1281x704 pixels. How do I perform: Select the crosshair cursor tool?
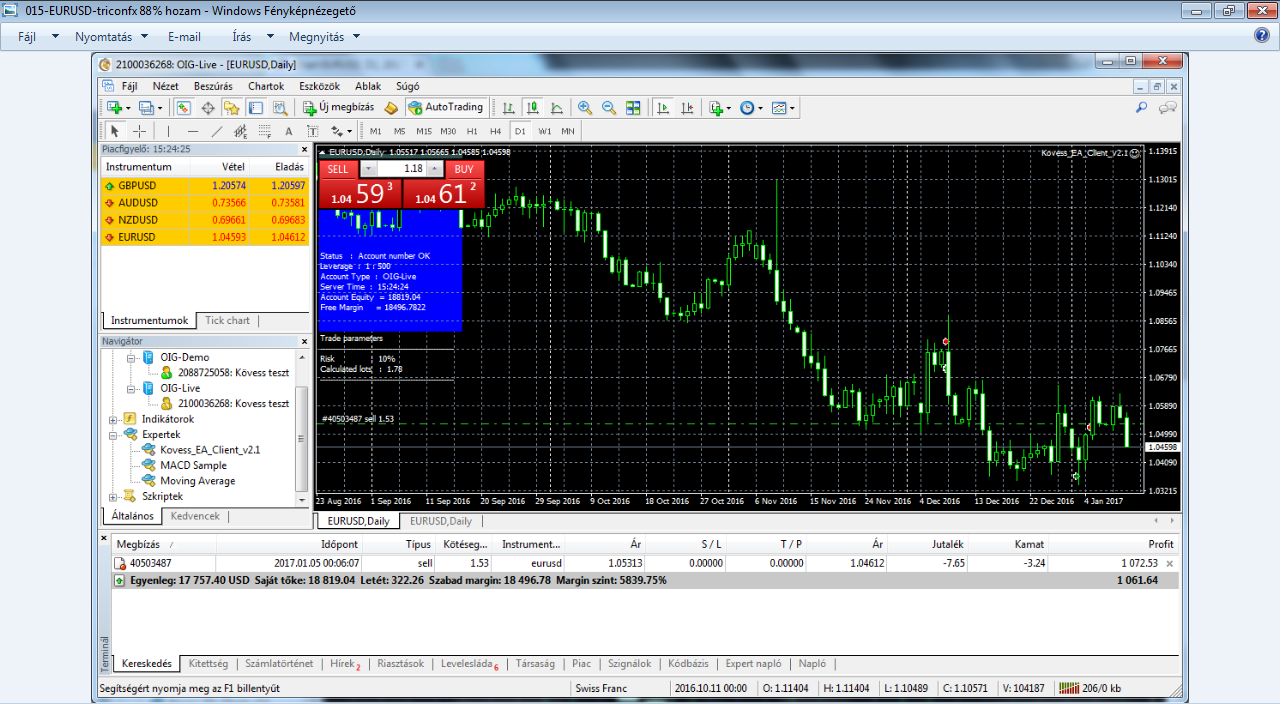(139, 131)
